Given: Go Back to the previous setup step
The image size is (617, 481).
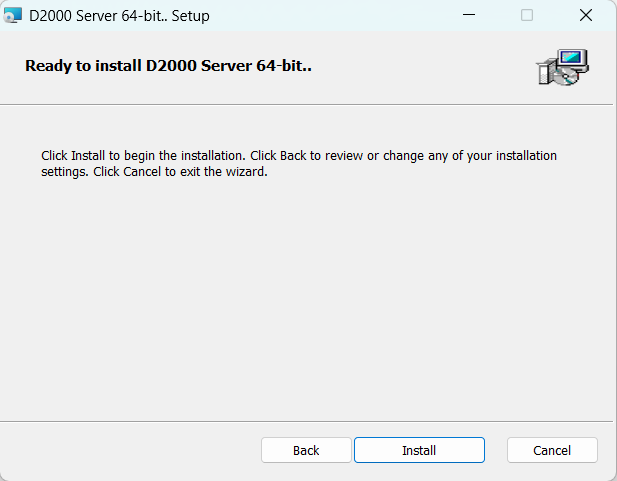Looking at the screenshot, I should 306,450.
